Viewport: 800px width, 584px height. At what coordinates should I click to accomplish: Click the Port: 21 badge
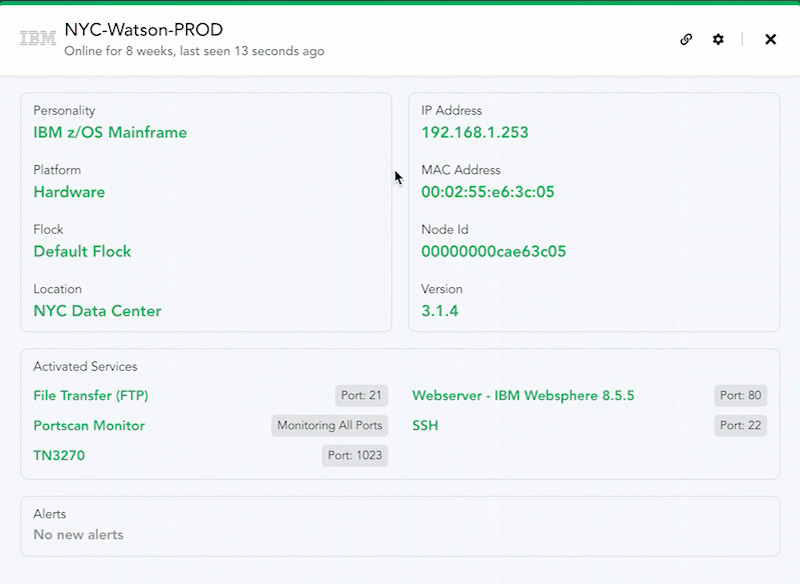pos(361,395)
